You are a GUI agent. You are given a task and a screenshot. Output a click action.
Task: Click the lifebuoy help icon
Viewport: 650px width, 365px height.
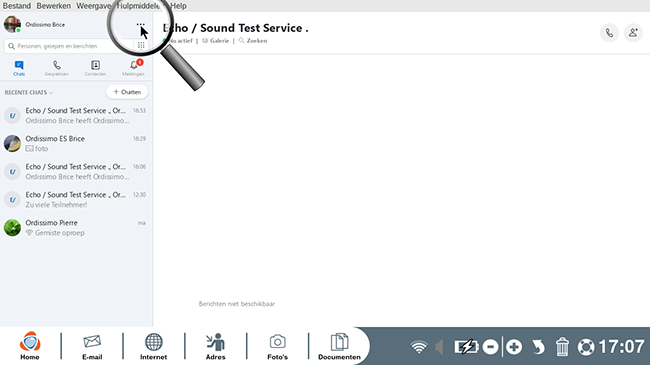point(586,347)
